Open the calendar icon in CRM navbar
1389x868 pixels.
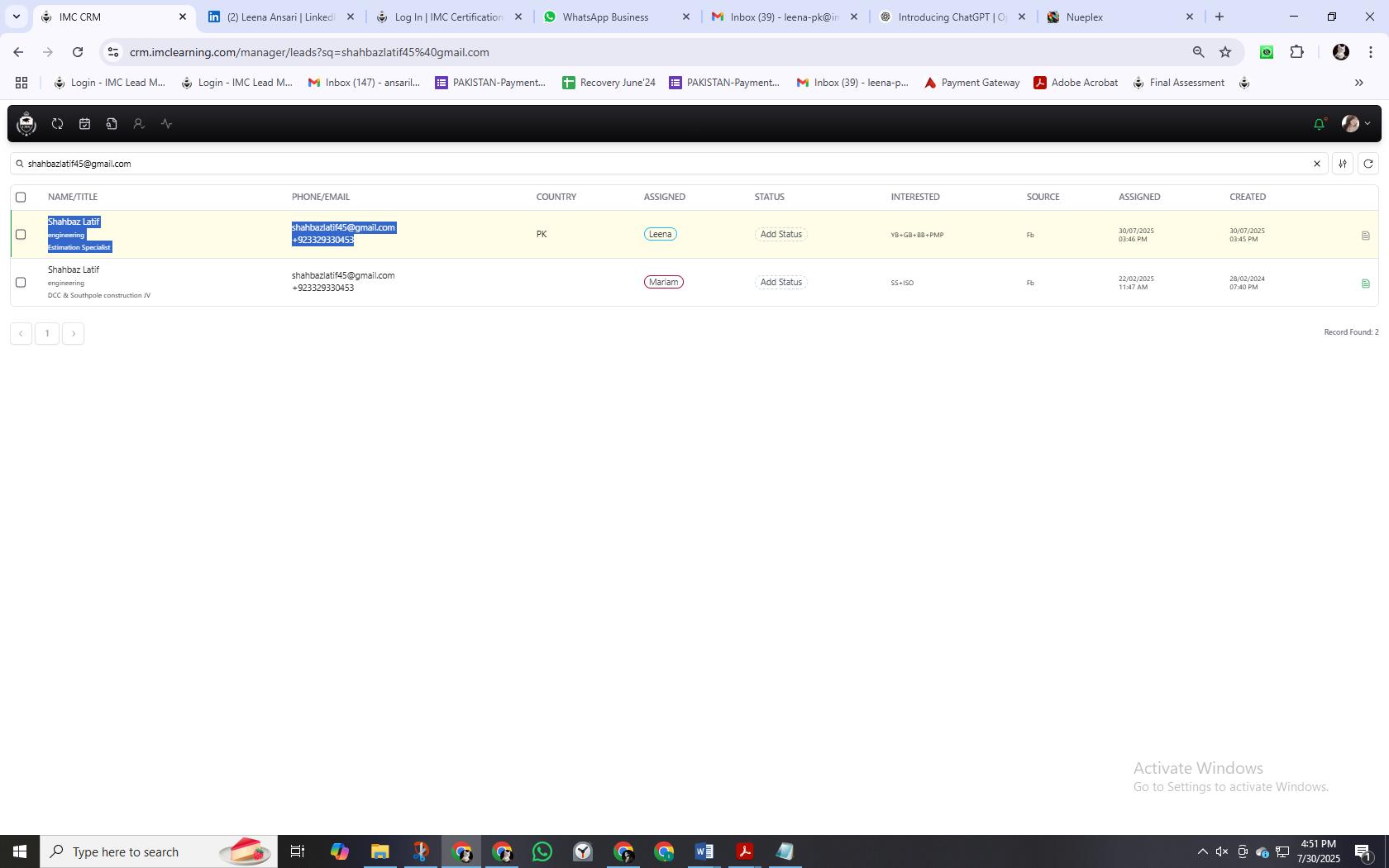(84, 123)
